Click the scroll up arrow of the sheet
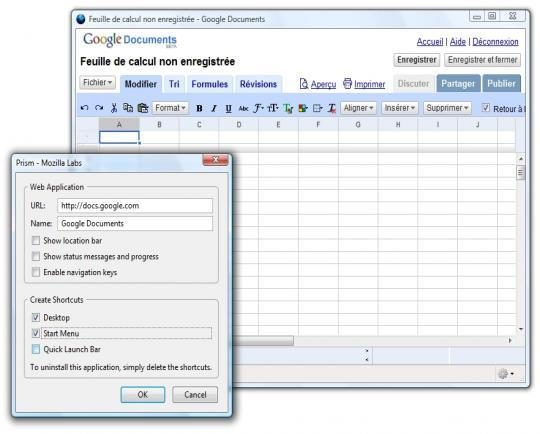This screenshot has width=540, height=434. coord(521,159)
